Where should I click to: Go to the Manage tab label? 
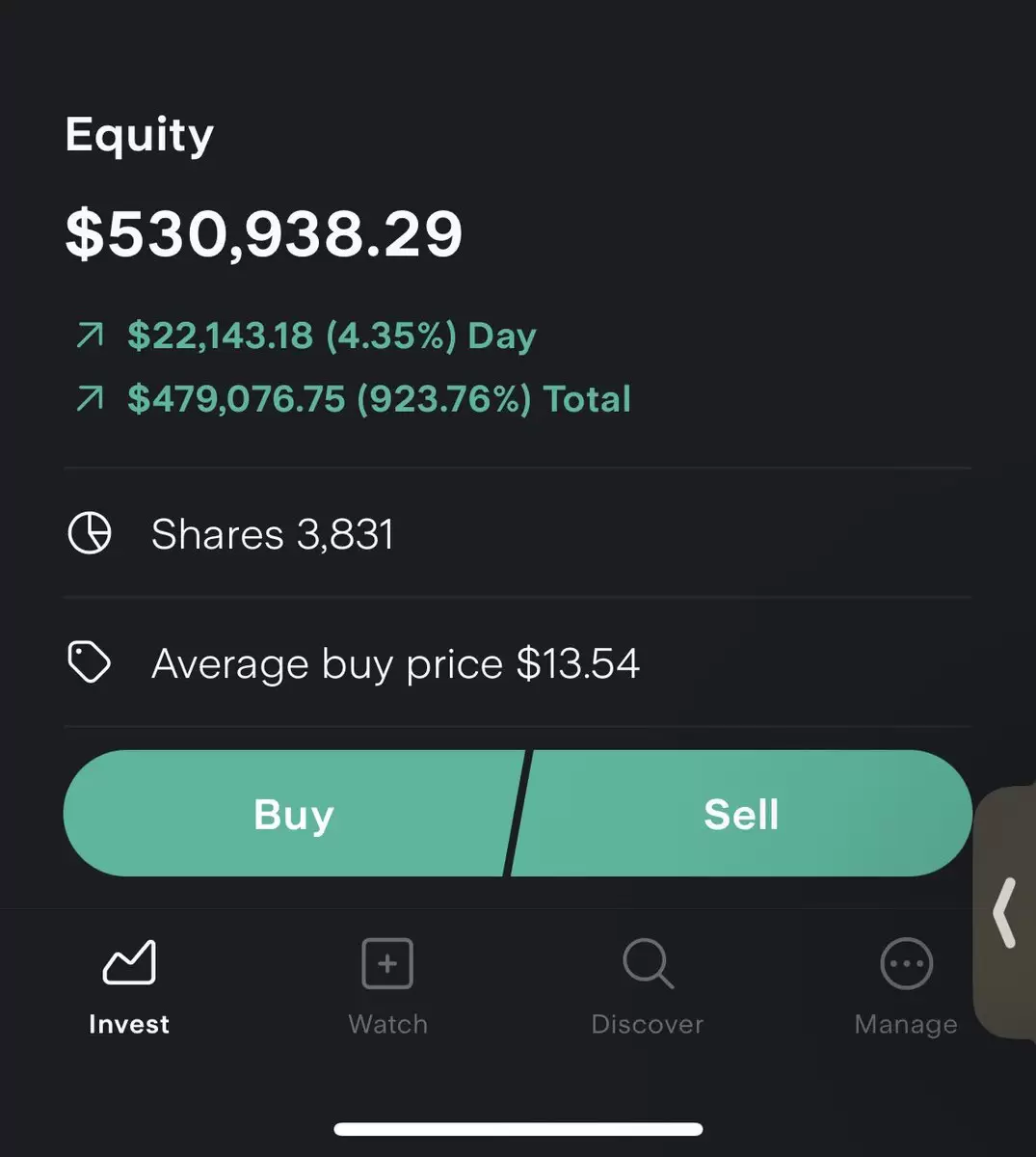pos(907,1024)
